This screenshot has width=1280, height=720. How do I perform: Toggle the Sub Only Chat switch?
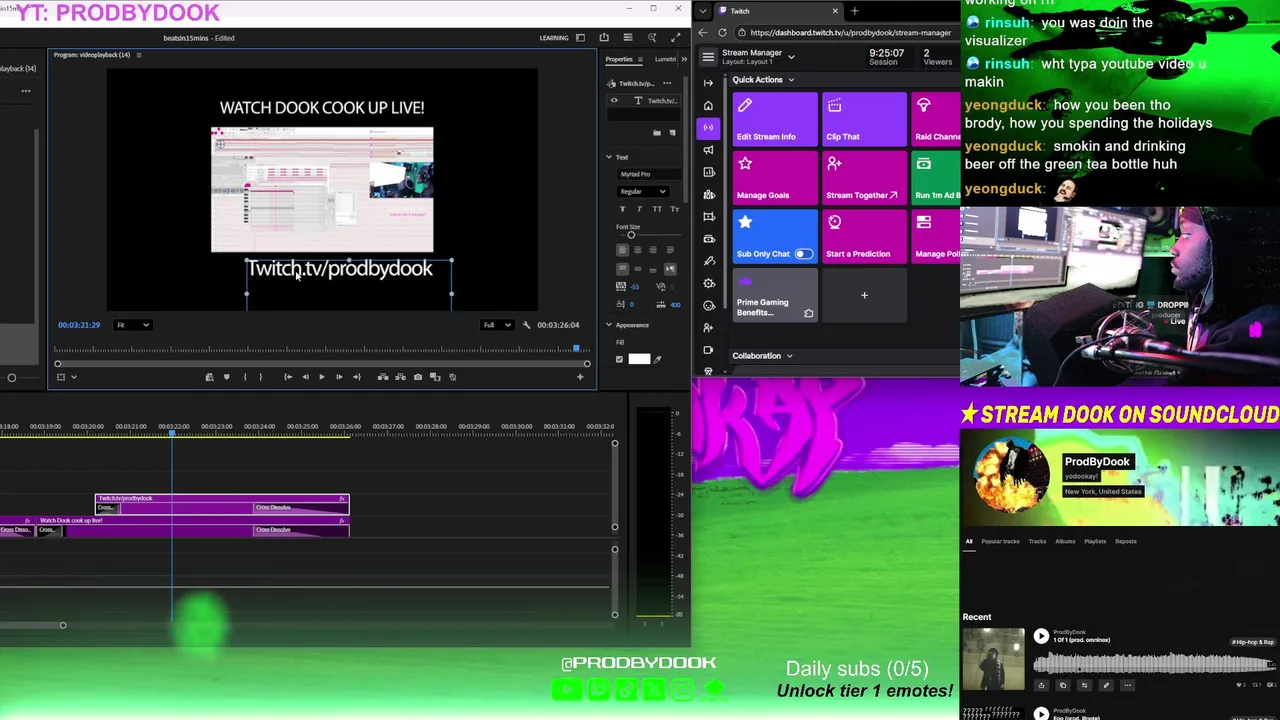803,254
